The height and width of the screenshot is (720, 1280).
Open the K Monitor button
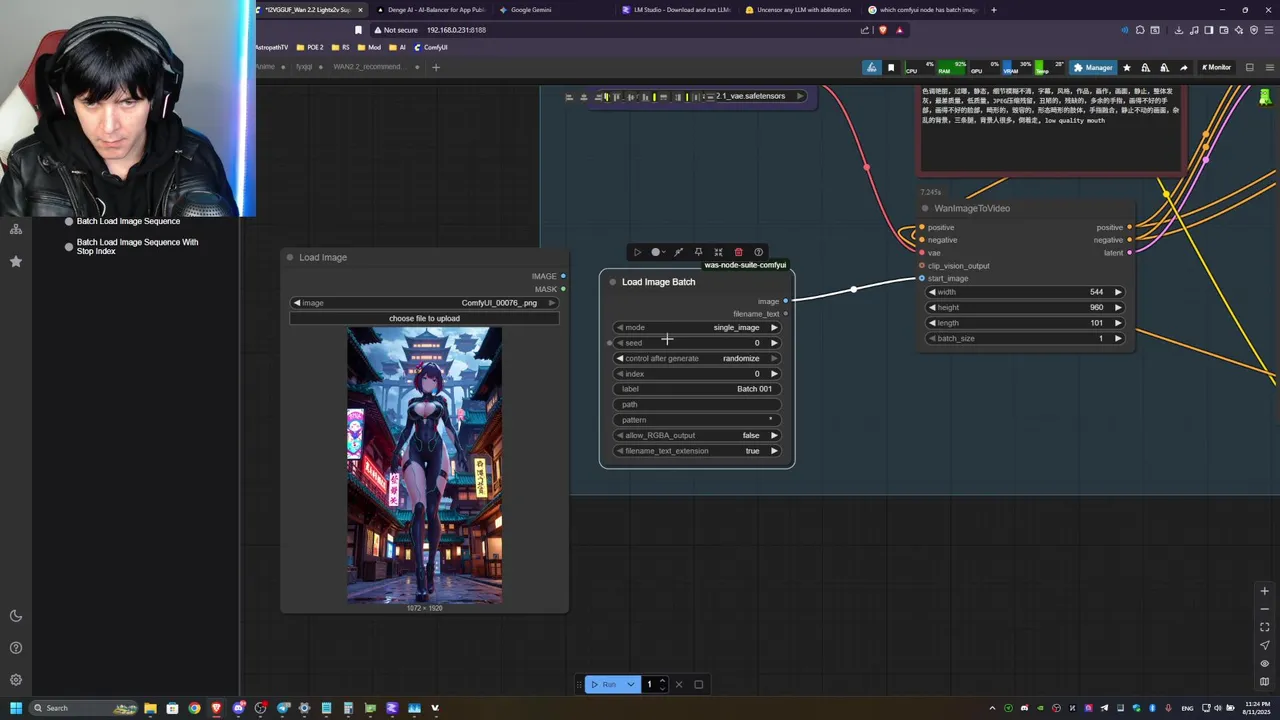tap(1216, 67)
